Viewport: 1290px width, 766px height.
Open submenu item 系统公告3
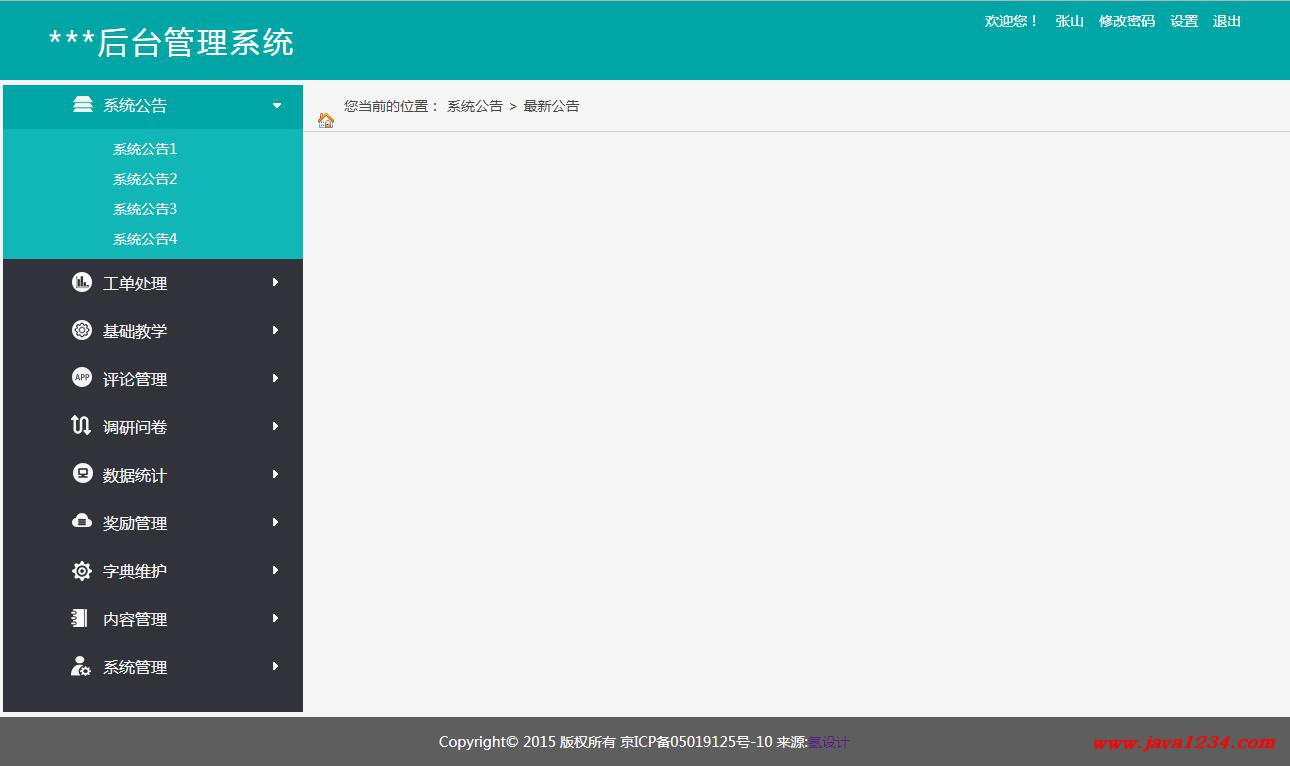145,209
